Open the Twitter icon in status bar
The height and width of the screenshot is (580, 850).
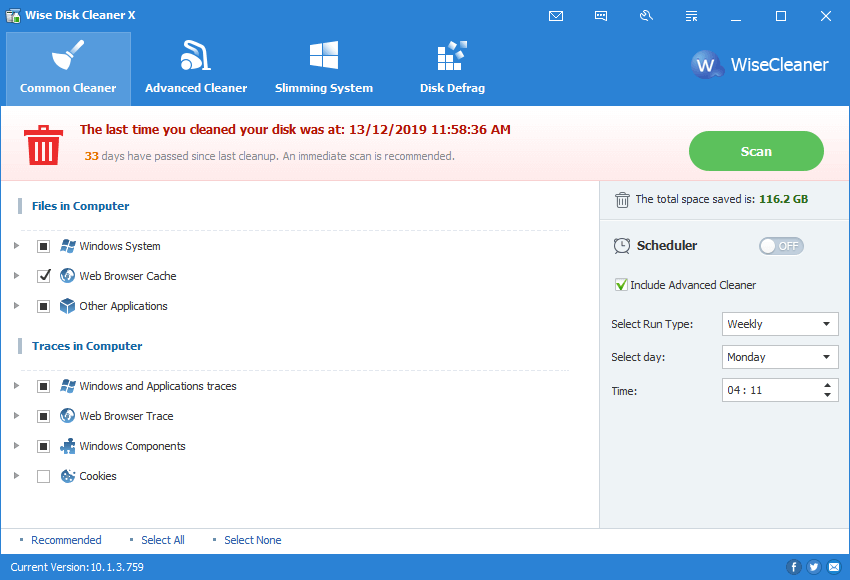pyautogui.click(x=814, y=567)
